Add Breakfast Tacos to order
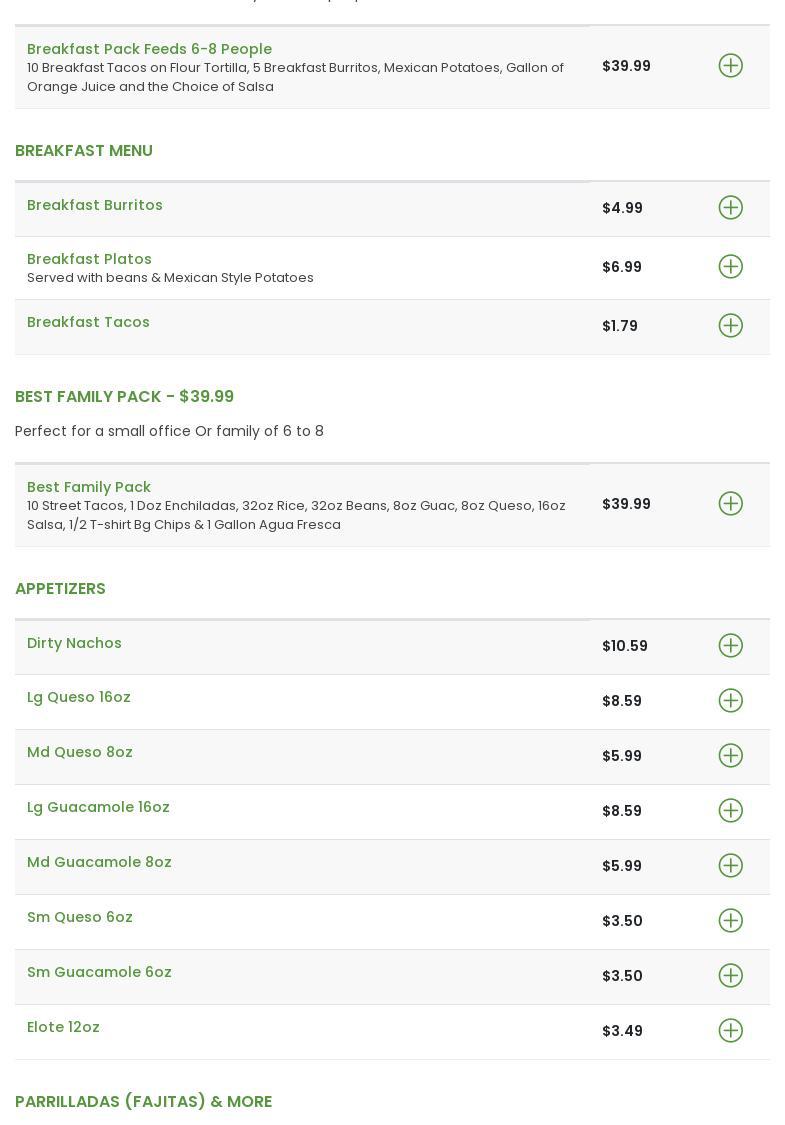This screenshot has height=1125, width=785. [731, 326]
